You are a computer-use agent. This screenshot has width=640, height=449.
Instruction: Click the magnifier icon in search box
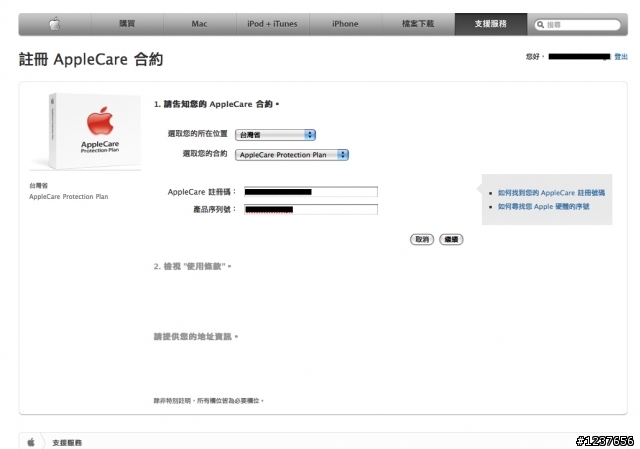(540, 25)
